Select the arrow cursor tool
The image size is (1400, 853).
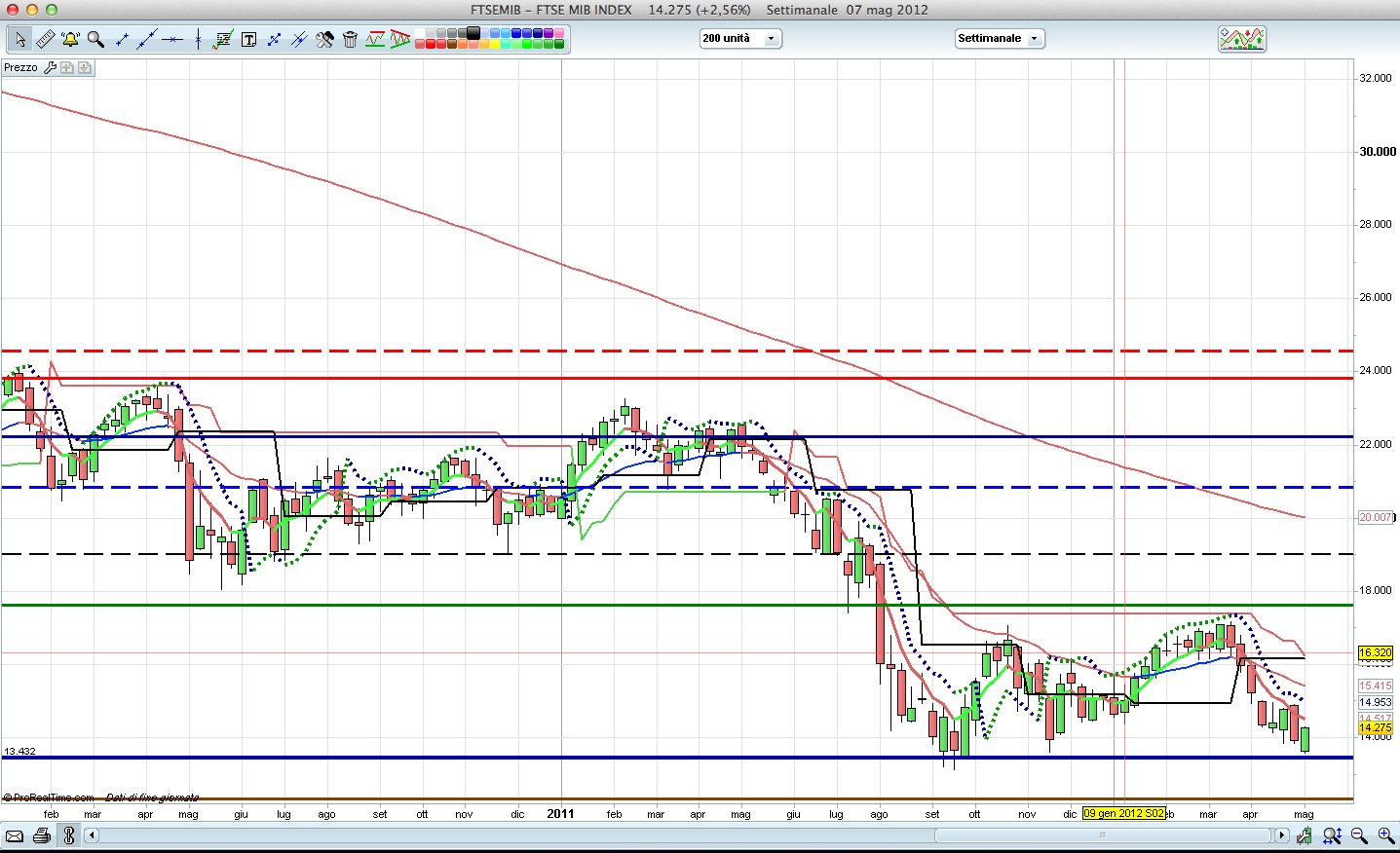point(20,39)
